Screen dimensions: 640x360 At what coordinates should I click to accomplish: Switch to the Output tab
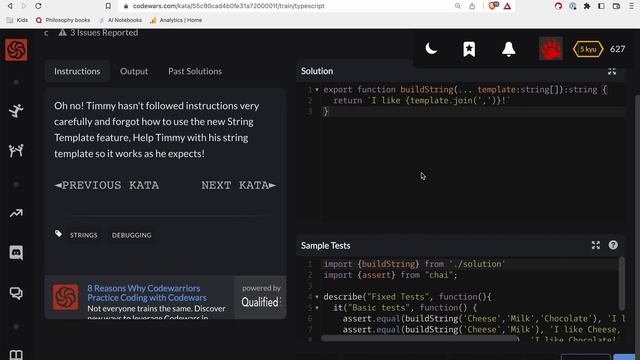[134, 71]
